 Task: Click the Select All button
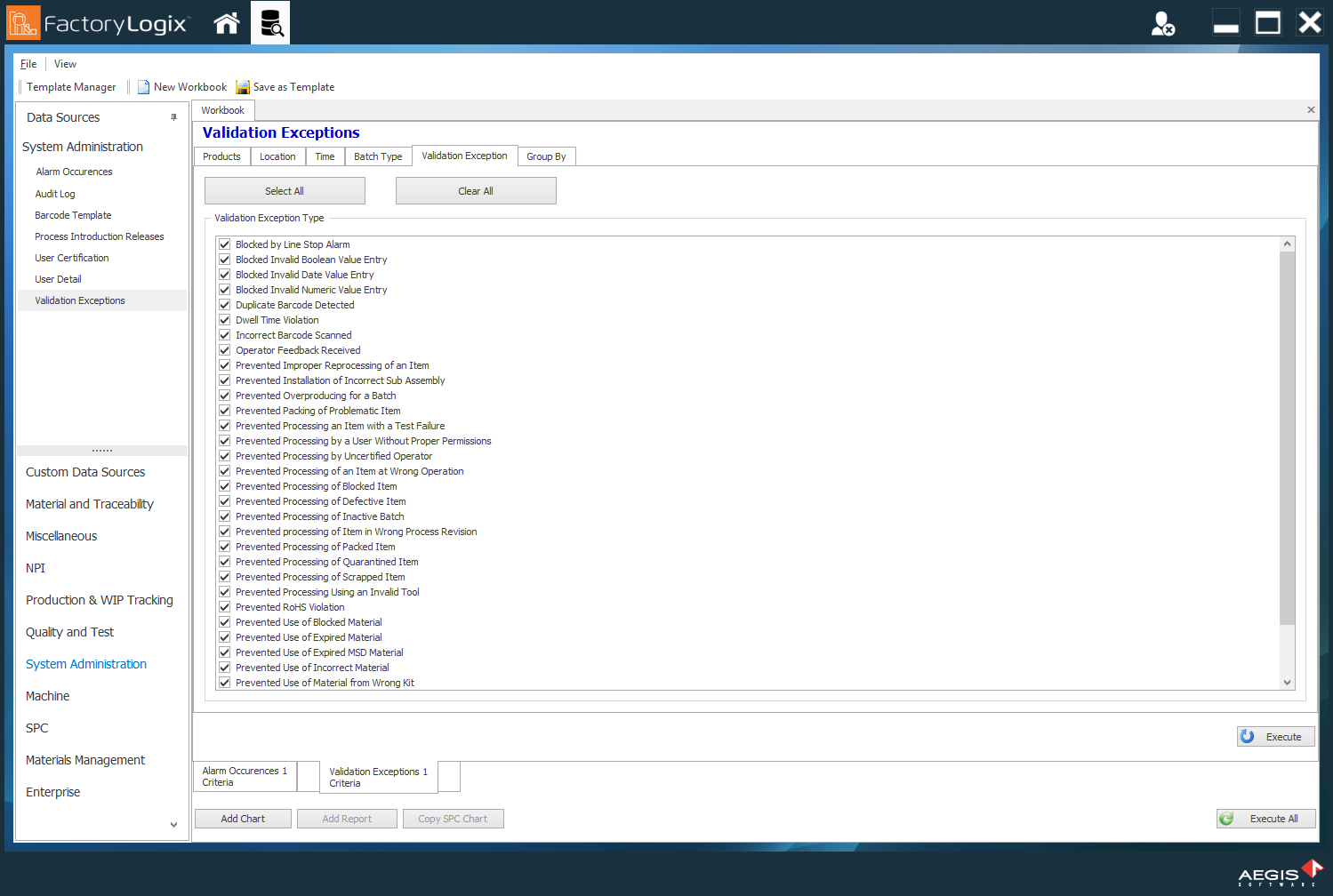click(x=285, y=190)
